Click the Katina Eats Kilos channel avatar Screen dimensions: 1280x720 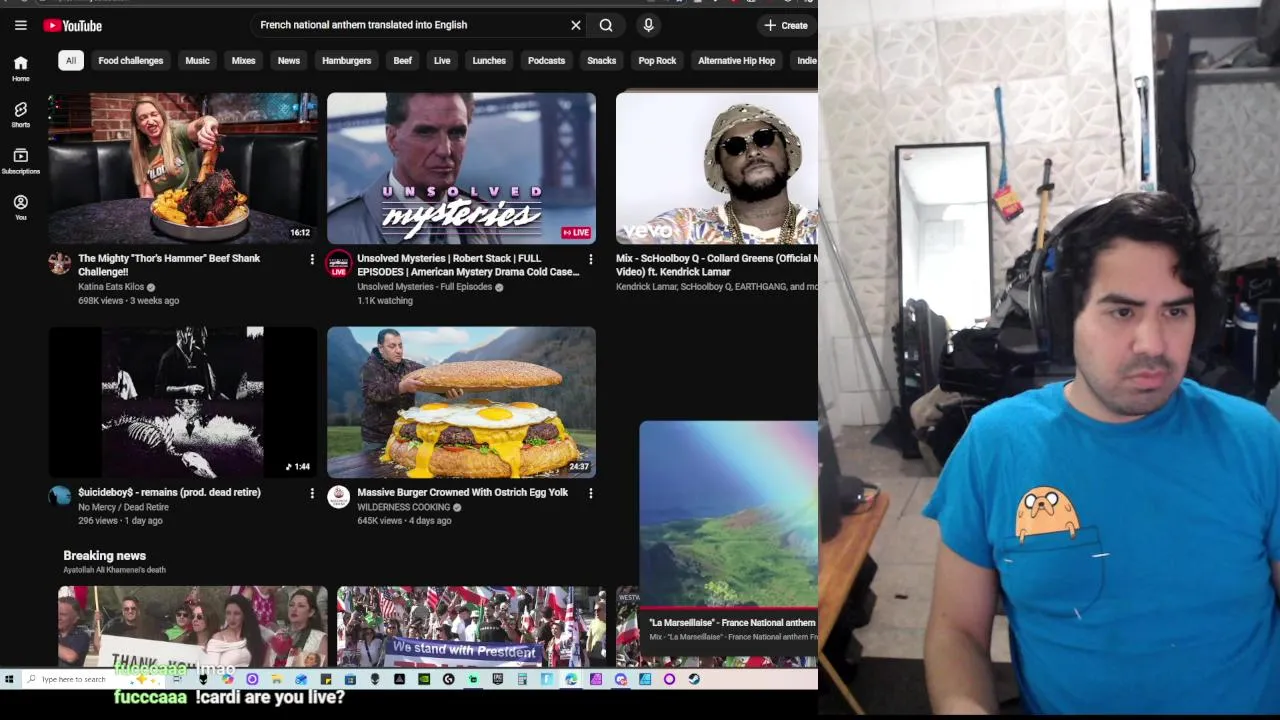coord(60,263)
